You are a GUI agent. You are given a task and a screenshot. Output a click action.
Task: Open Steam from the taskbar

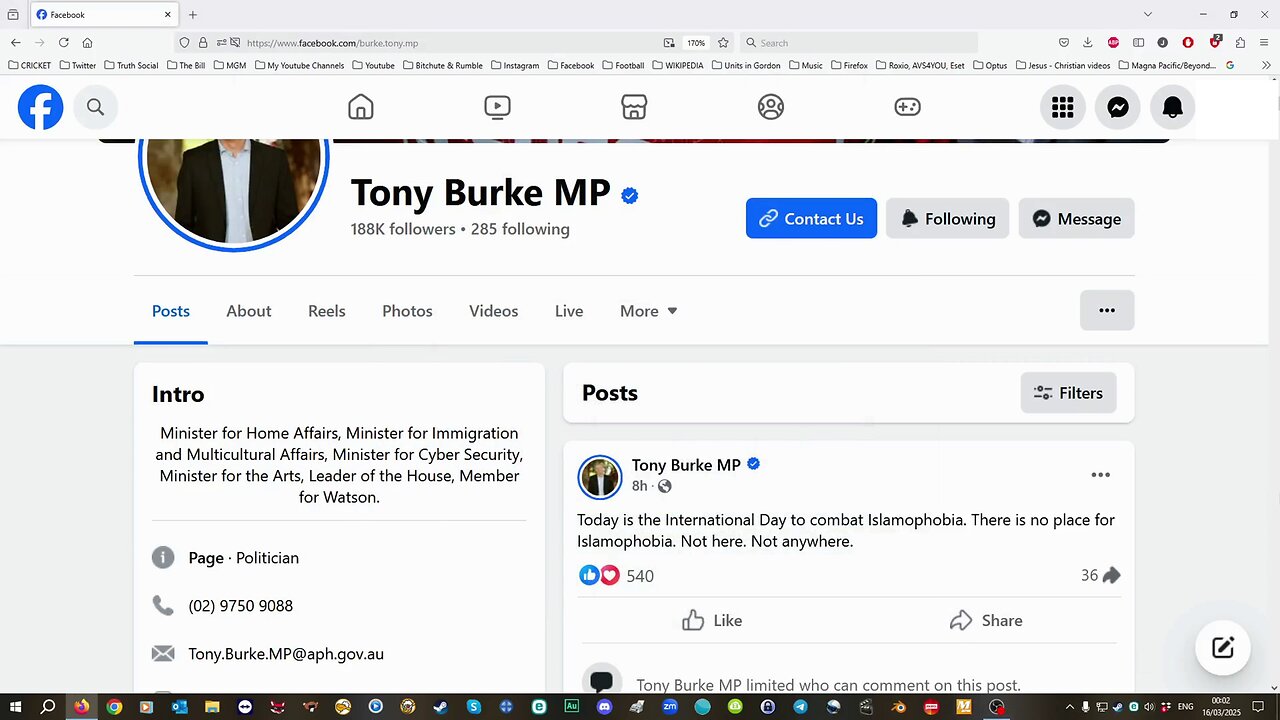click(440, 706)
